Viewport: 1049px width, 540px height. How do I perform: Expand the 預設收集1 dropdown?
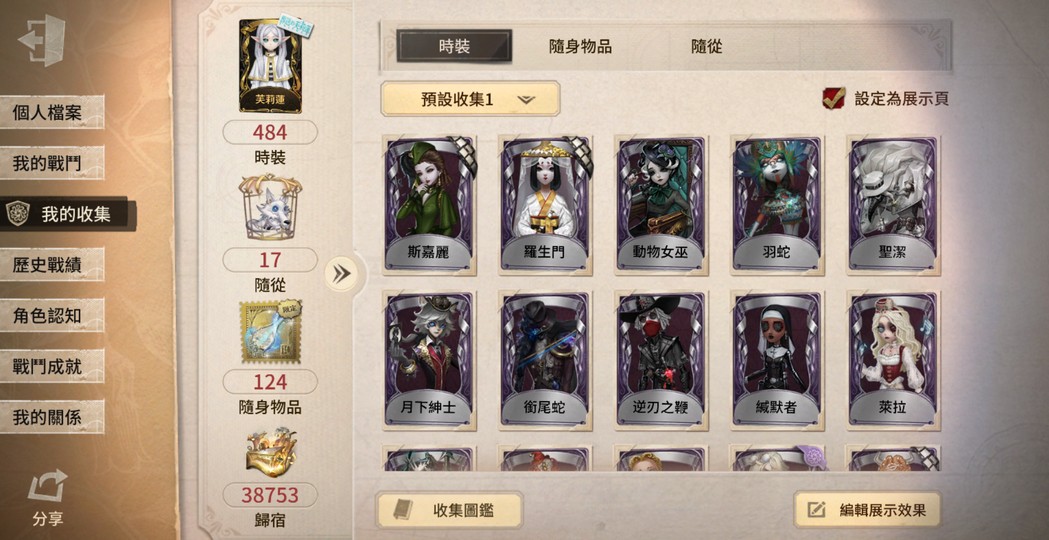[x=470, y=99]
